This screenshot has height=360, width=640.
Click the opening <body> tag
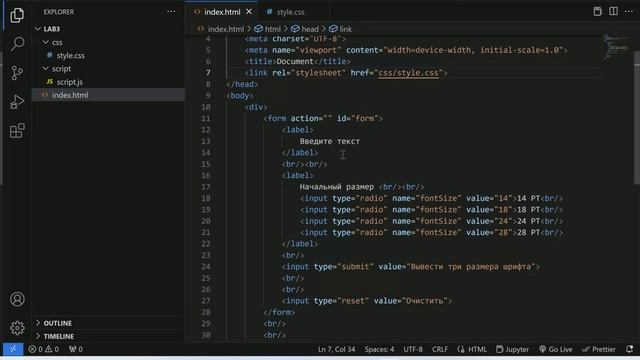point(240,96)
